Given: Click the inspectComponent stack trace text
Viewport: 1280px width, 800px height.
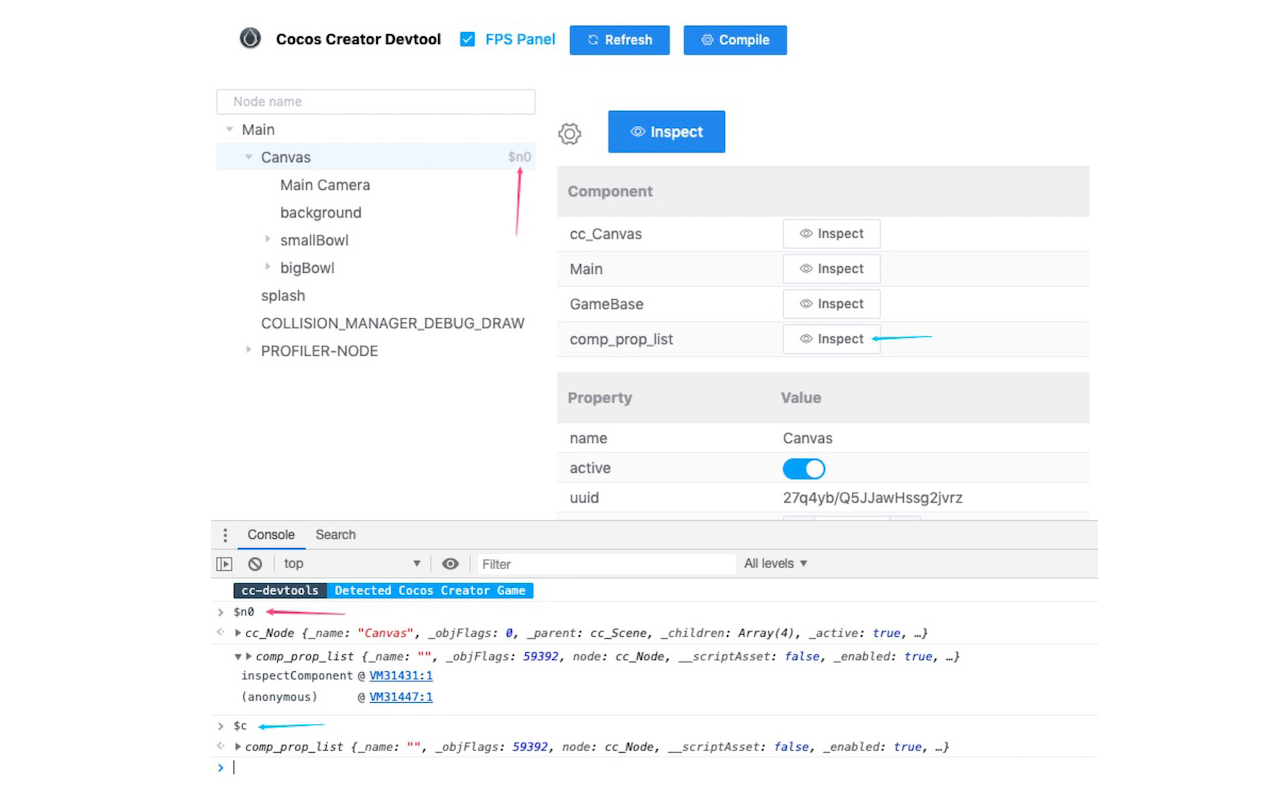Looking at the screenshot, I should click(x=297, y=676).
